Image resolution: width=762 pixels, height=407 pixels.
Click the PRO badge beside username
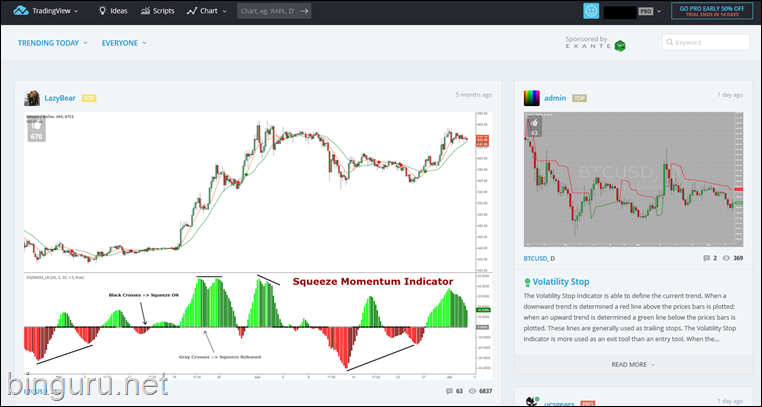coord(645,11)
